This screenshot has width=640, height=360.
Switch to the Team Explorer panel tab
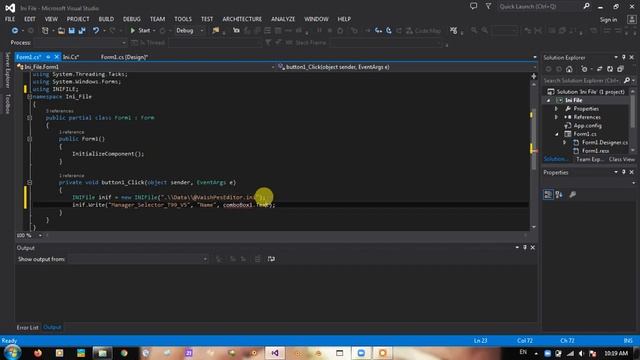pyautogui.click(x=590, y=160)
